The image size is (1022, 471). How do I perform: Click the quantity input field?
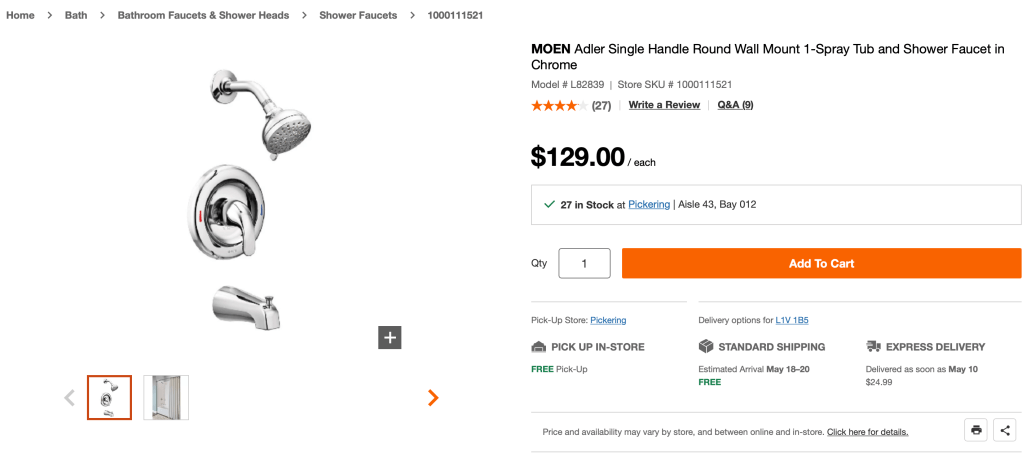(584, 263)
